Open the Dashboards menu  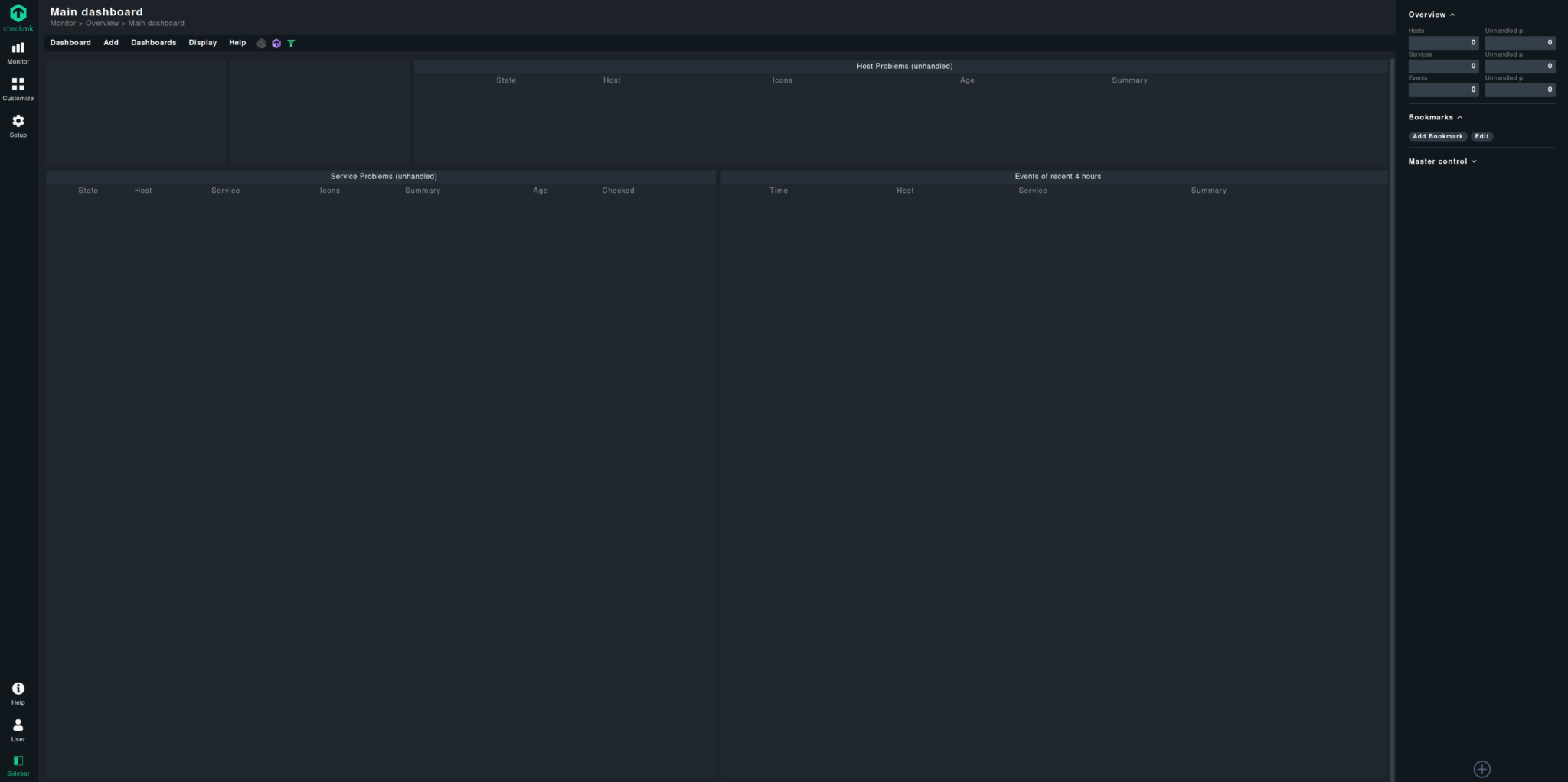pos(153,43)
